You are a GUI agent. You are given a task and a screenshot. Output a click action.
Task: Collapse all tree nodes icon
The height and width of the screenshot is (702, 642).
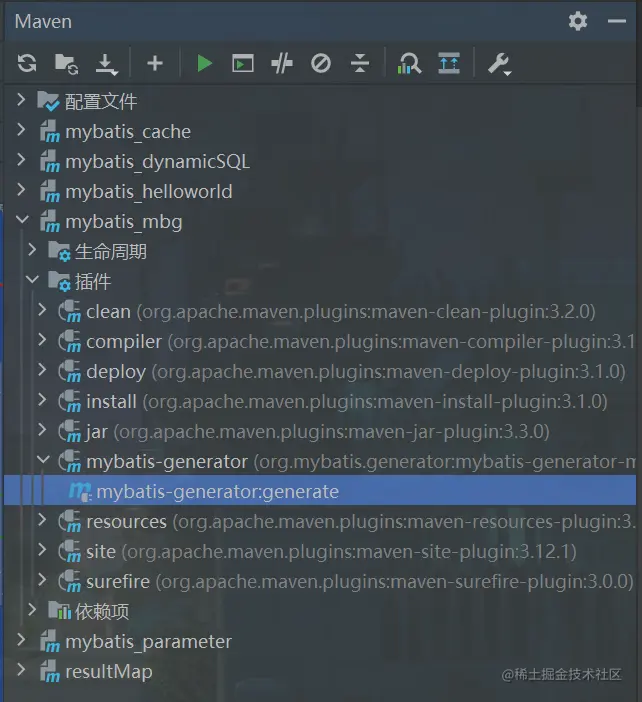[x=360, y=63]
